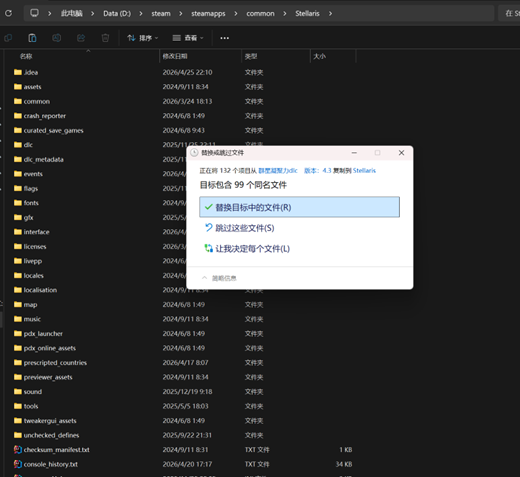Click the rename toolbar icon

(57, 38)
